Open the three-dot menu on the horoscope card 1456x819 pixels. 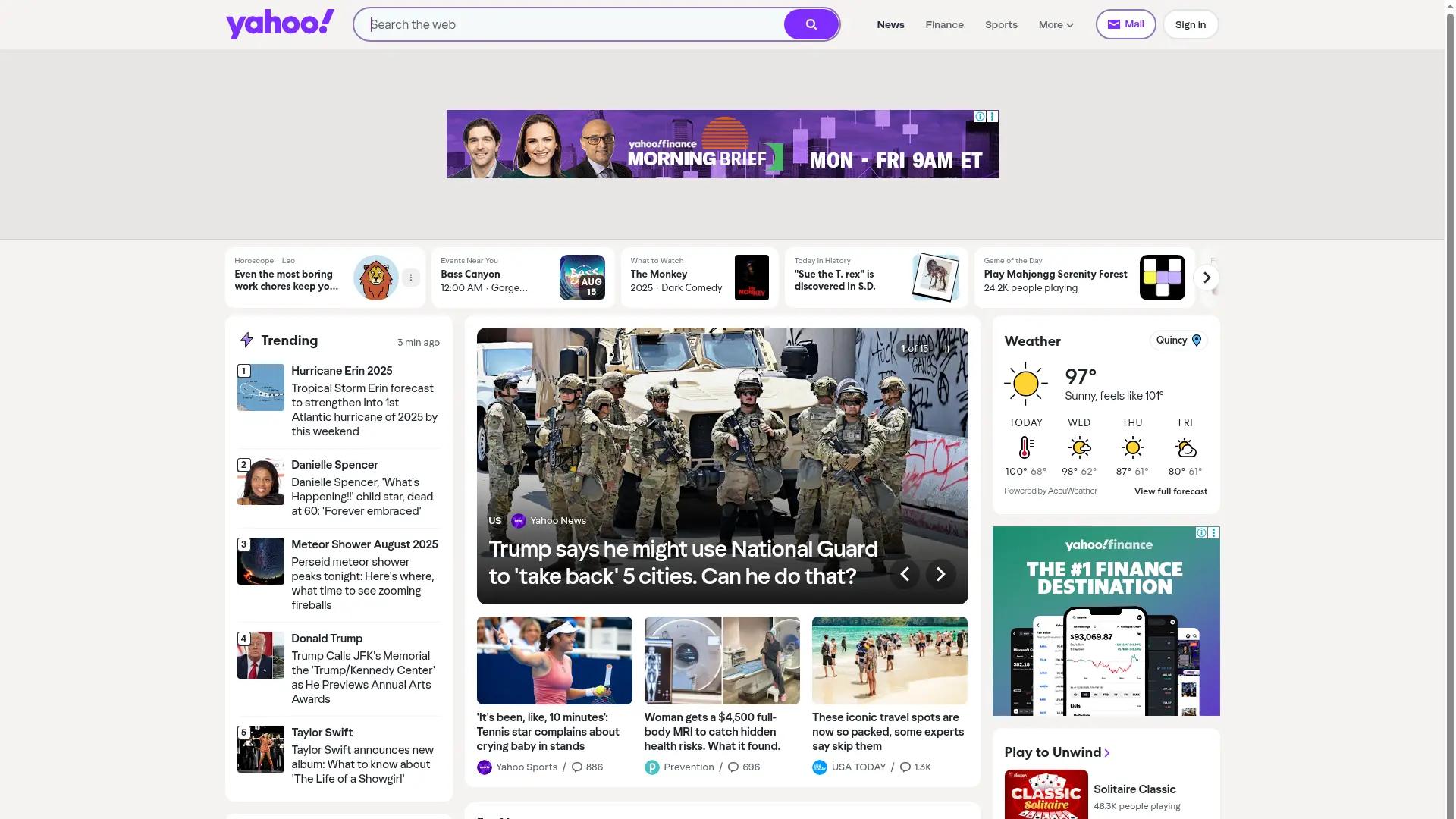(411, 278)
